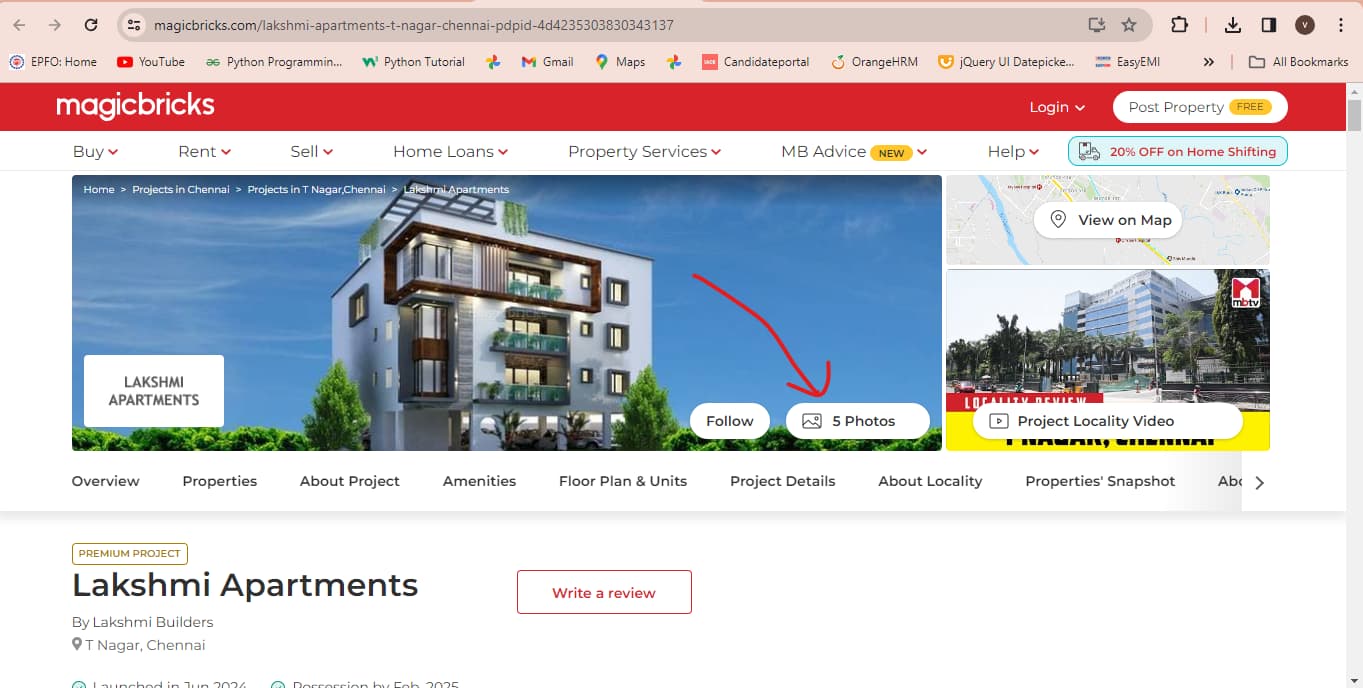Click the PREMIUM PROJECT badge
Screen dimensions: 1363x688
[x=130, y=553]
